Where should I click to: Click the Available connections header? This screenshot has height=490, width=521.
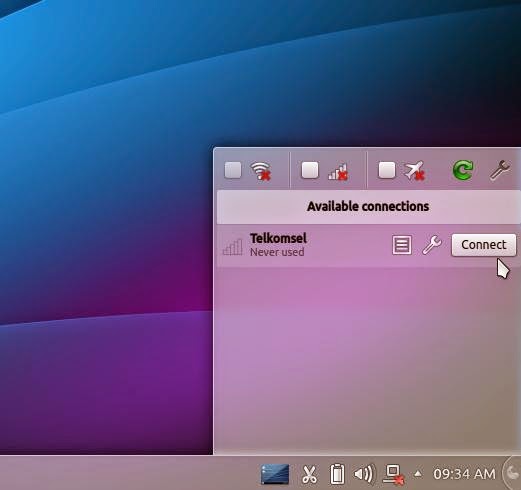(x=368, y=207)
